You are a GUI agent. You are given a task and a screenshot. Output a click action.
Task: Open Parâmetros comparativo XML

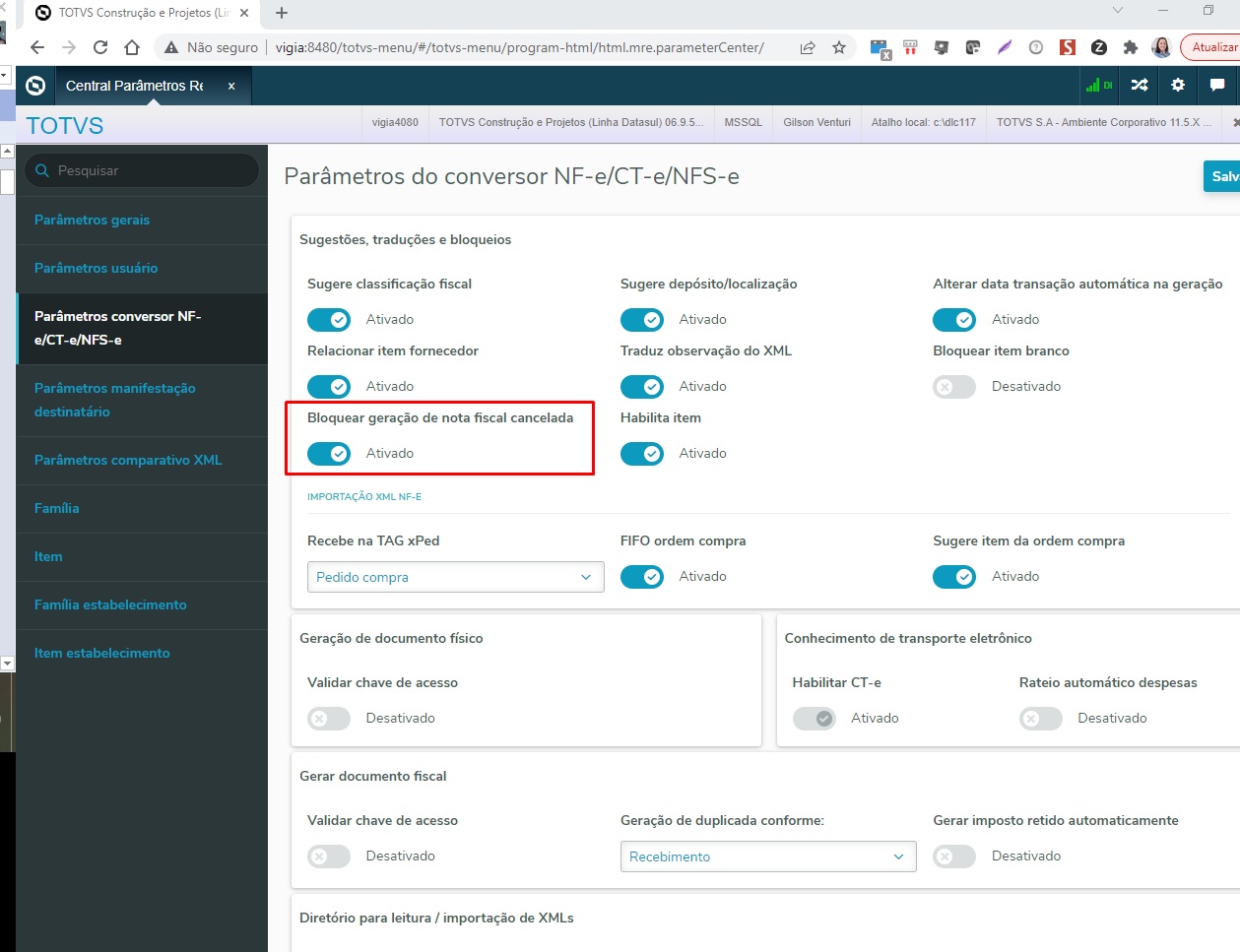[142, 461]
